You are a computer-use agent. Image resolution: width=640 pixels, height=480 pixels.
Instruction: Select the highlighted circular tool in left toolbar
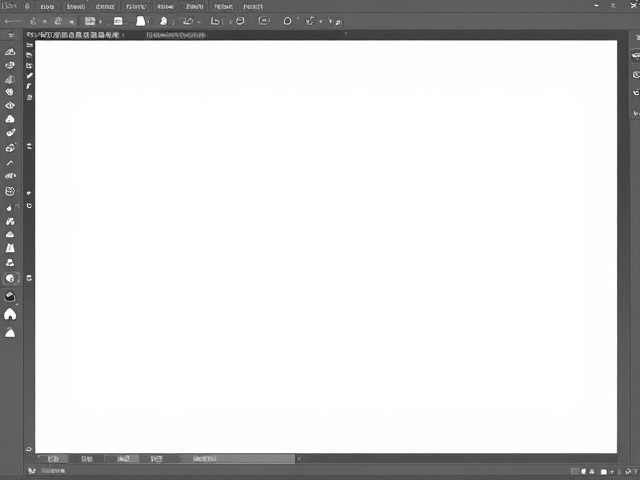pos(10,278)
